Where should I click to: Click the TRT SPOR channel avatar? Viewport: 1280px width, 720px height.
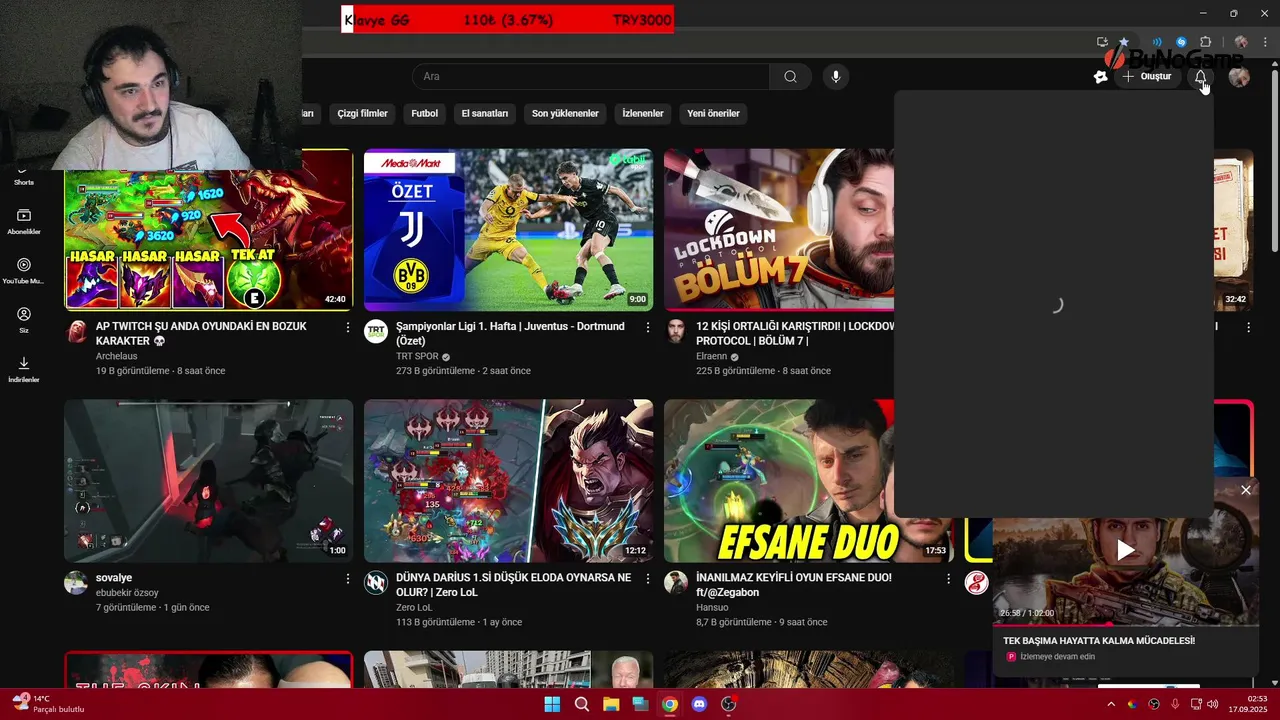376,332
